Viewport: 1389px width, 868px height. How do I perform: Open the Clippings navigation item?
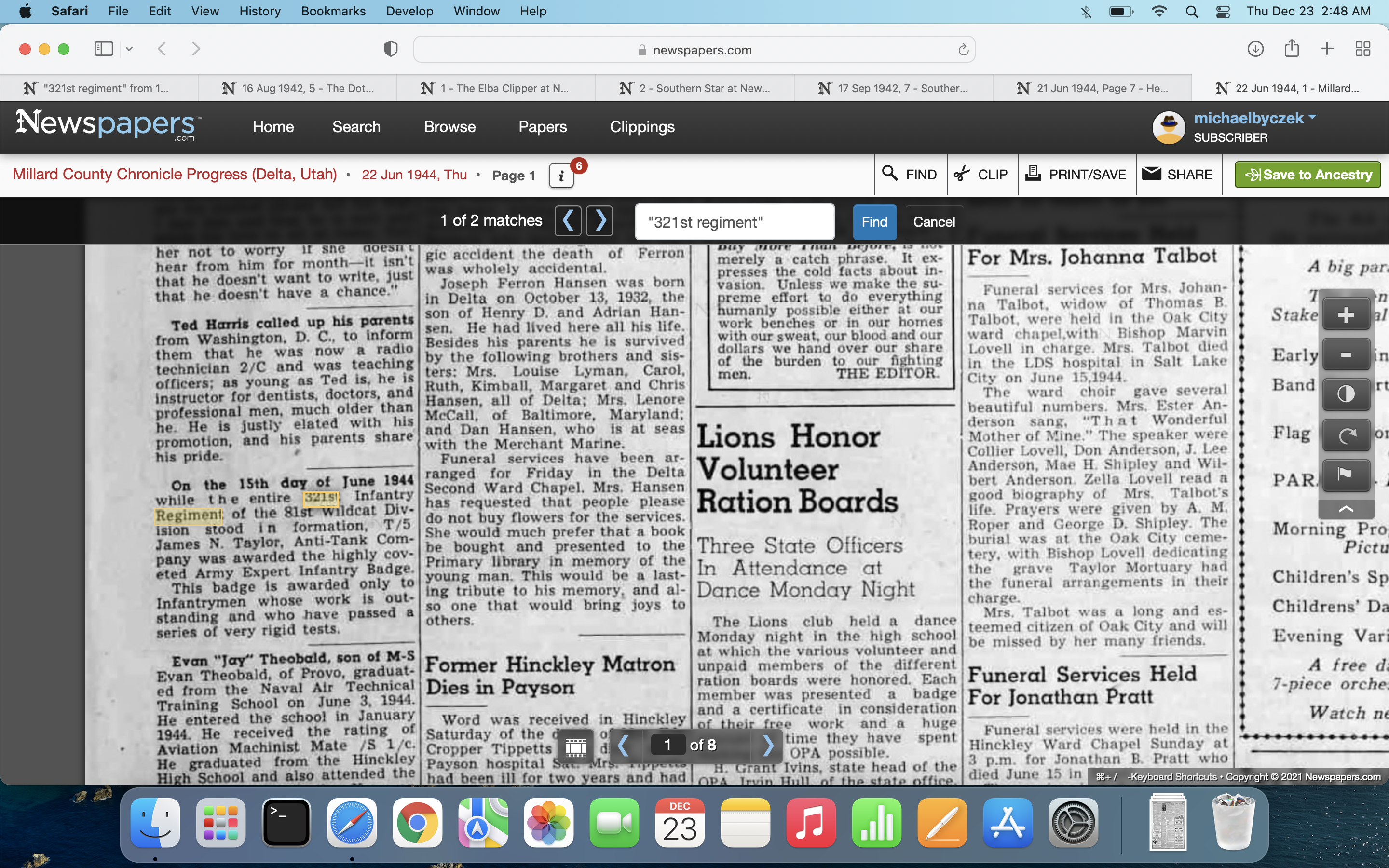[642, 127]
